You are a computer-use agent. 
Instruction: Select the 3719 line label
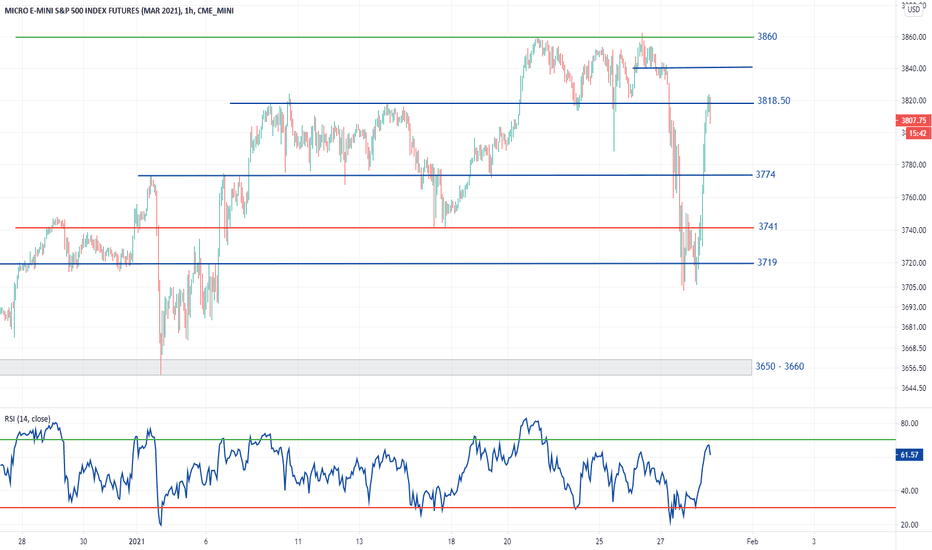pos(766,263)
